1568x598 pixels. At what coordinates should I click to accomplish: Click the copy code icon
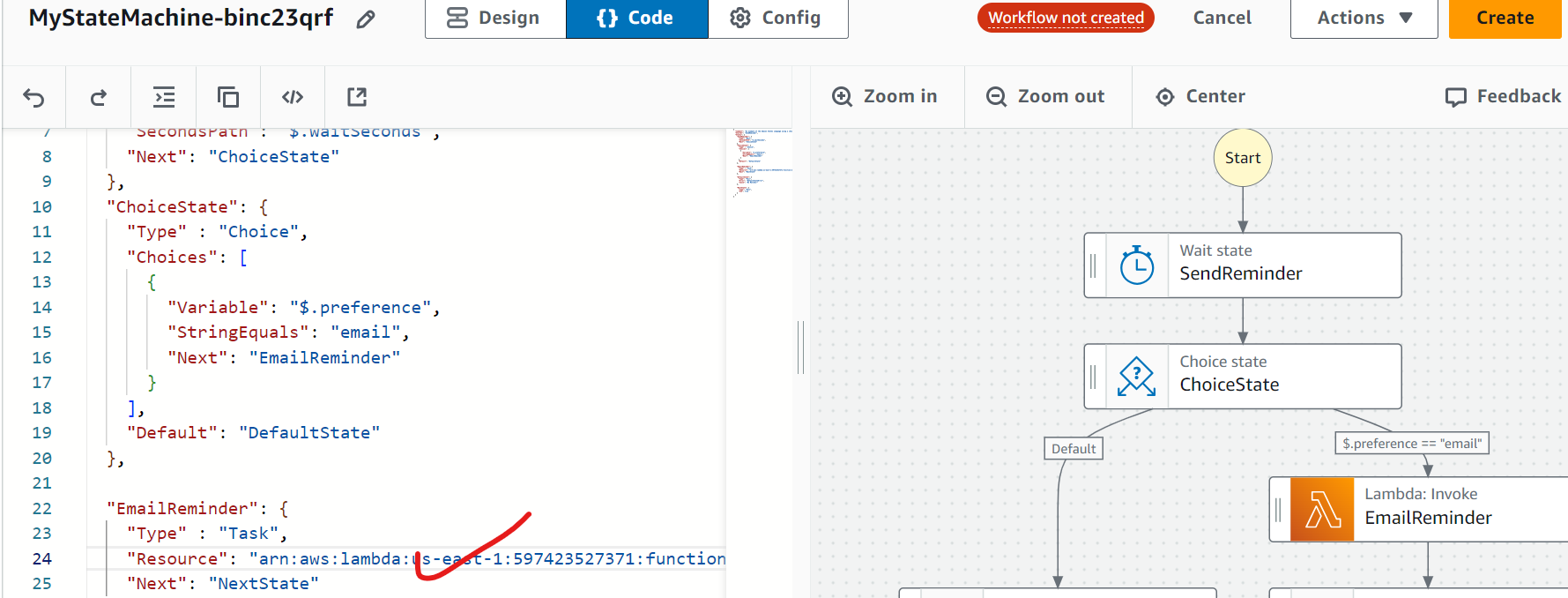coord(228,97)
